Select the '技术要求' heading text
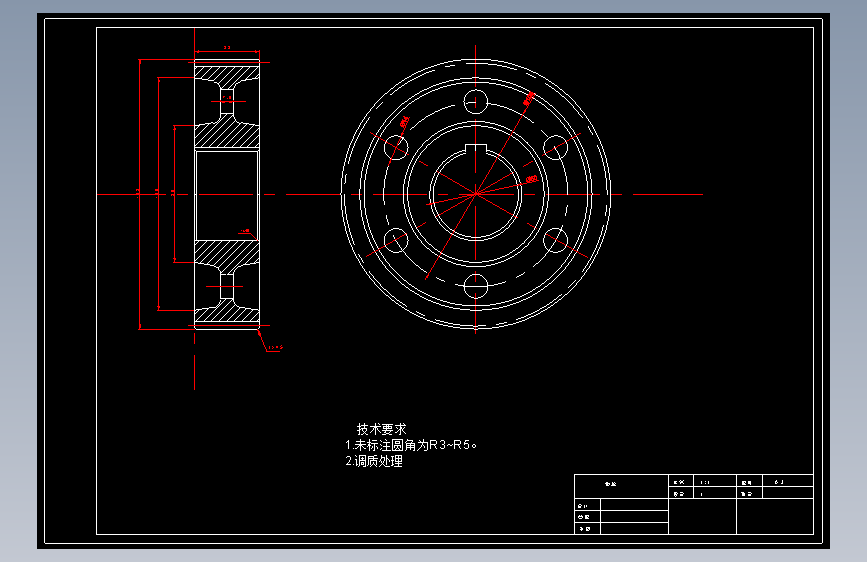 (382, 429)
